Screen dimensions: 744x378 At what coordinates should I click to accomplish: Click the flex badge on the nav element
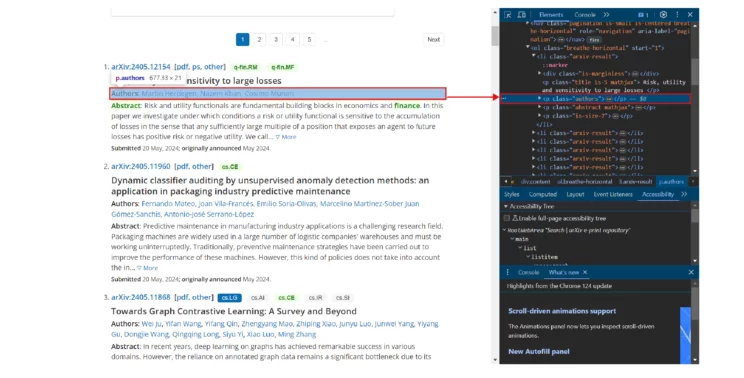pos(594,40)
